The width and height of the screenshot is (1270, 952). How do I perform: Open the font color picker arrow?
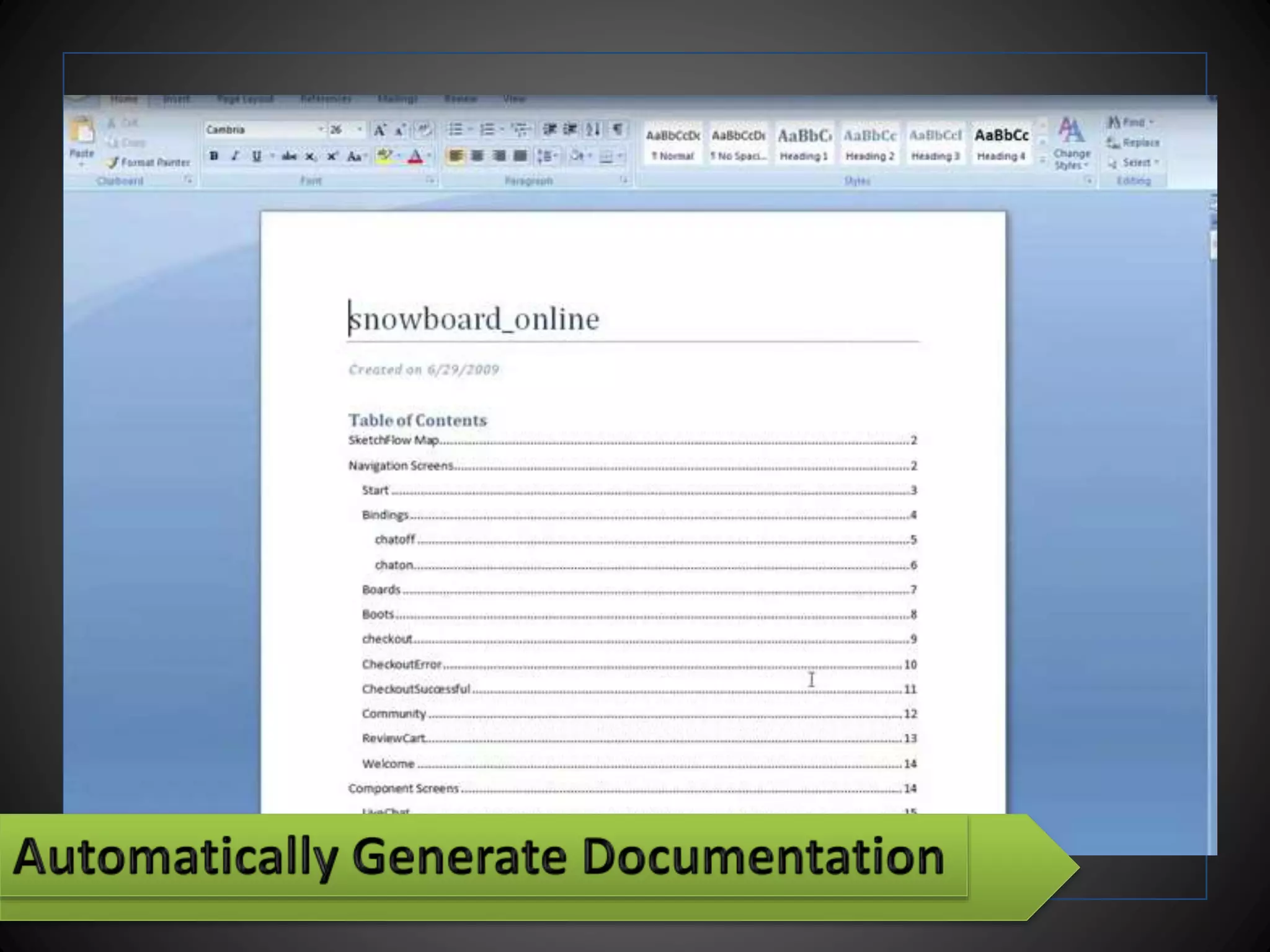point(429,156)
